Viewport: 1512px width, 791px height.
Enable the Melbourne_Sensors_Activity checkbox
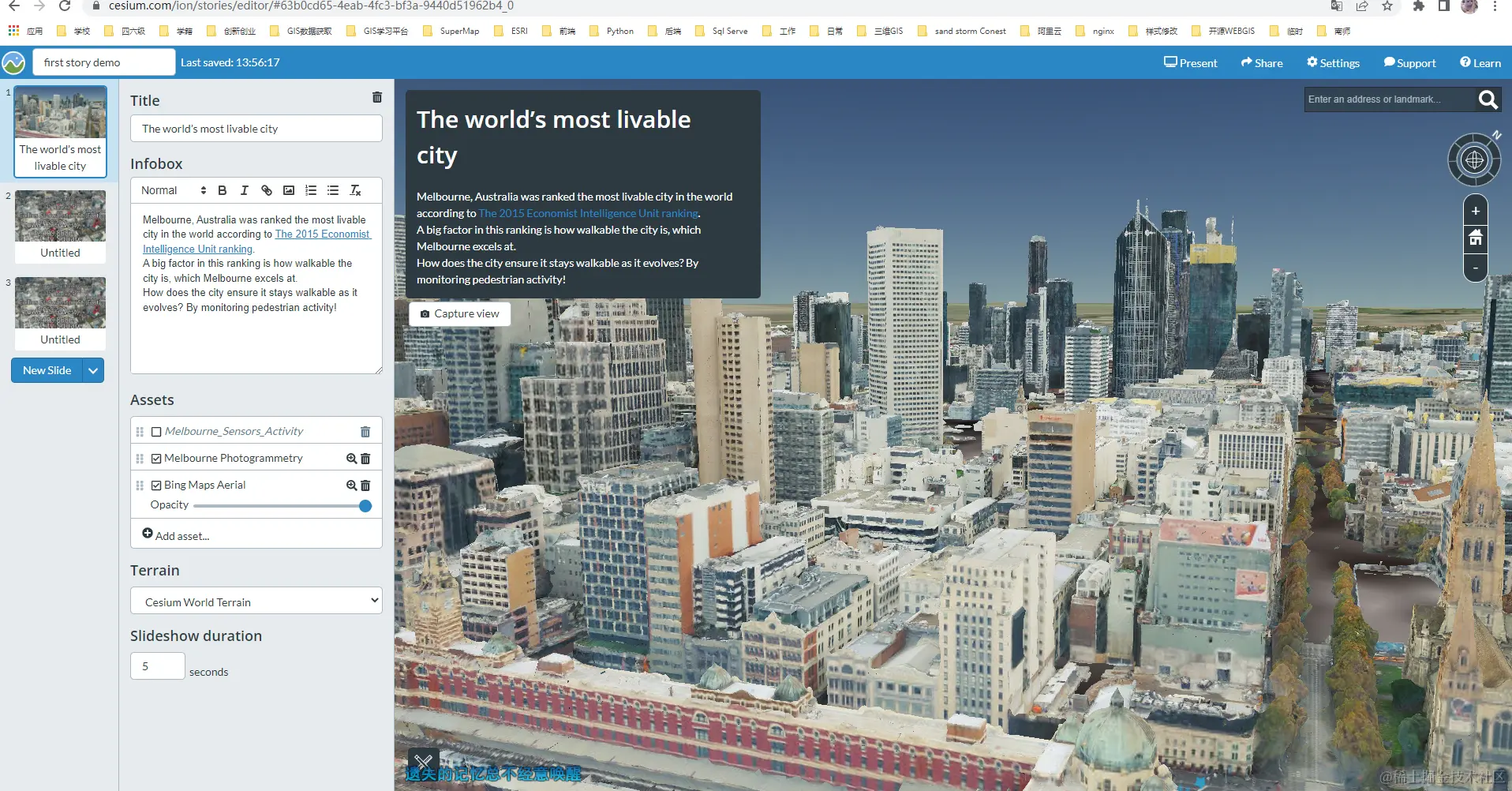click(156, 432)
